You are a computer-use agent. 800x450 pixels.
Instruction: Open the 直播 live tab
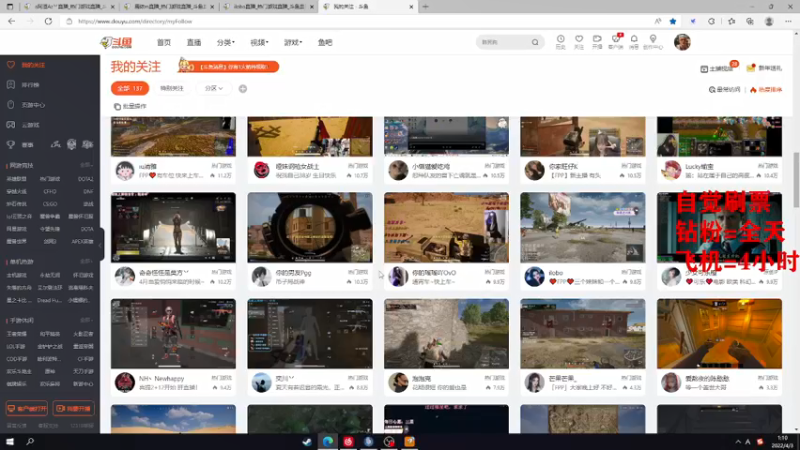[x=194, y=42]
